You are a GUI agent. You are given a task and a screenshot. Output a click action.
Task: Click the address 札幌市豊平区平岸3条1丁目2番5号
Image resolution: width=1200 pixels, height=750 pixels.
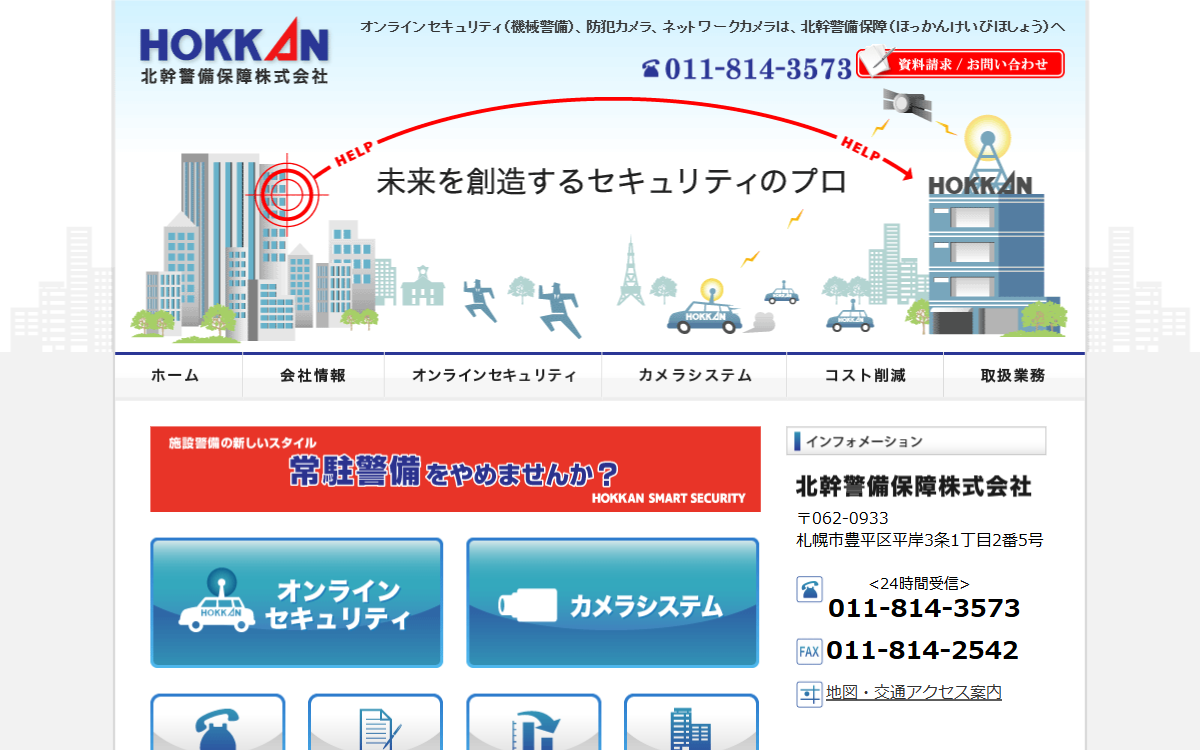pos(920,540)
